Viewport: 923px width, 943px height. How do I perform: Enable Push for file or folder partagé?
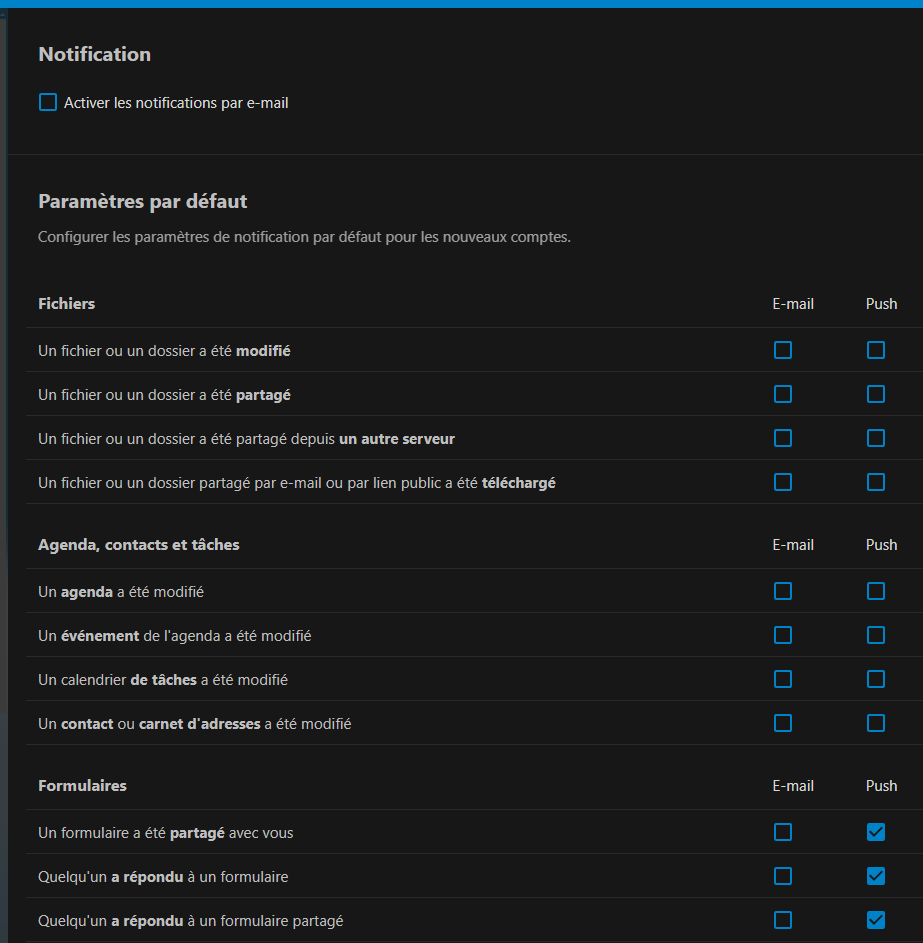coord(876,394)
